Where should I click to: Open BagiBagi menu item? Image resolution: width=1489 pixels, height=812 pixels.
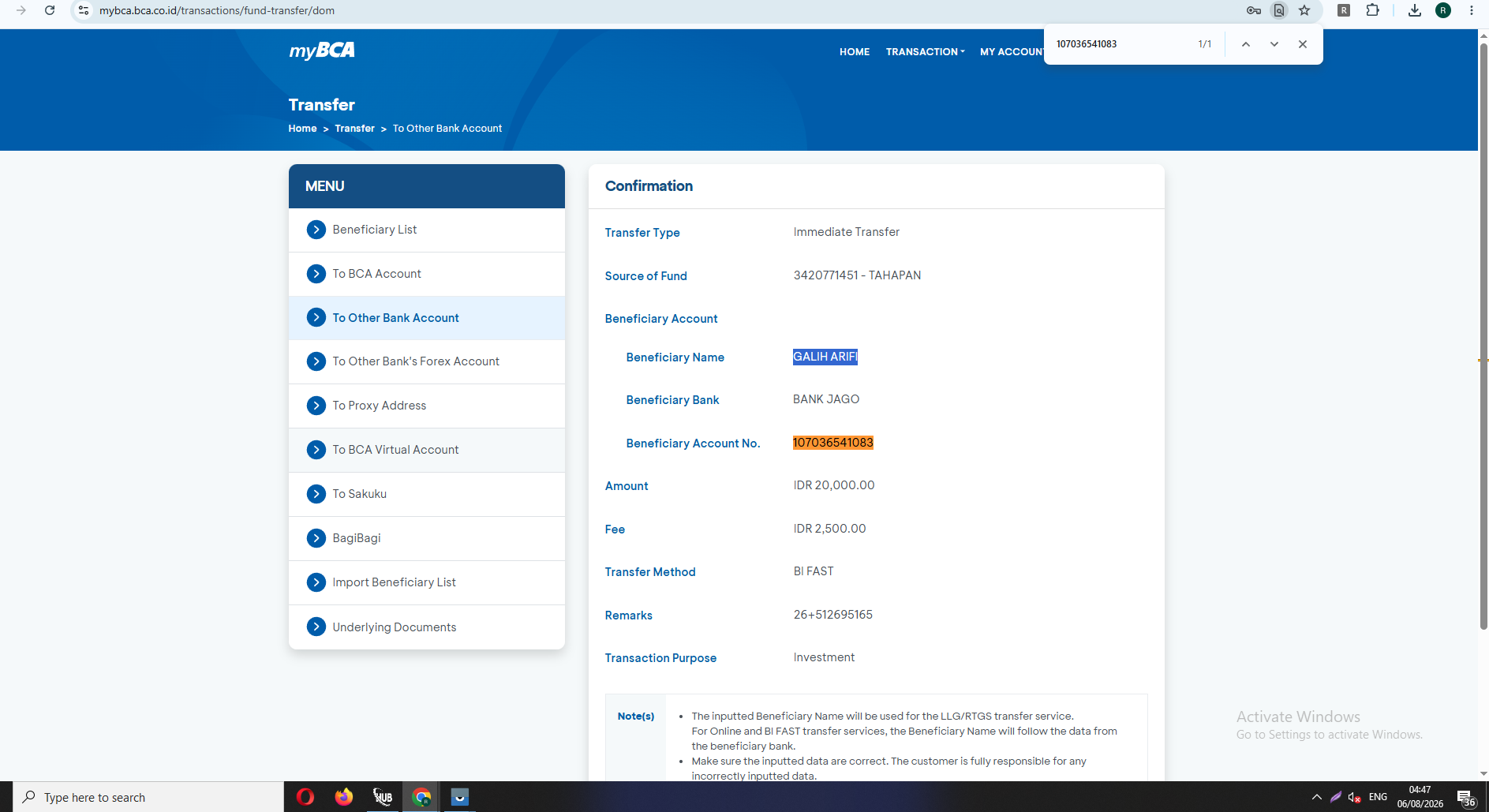(x=427, y=538)
